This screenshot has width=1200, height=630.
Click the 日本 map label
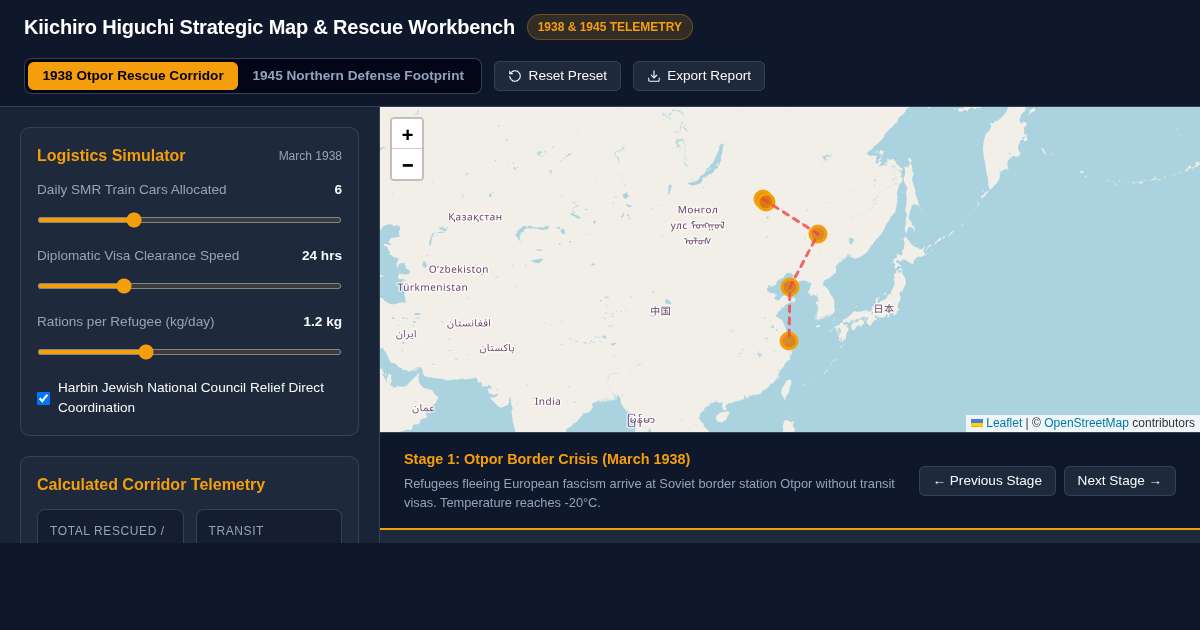(x=884, y=310)
